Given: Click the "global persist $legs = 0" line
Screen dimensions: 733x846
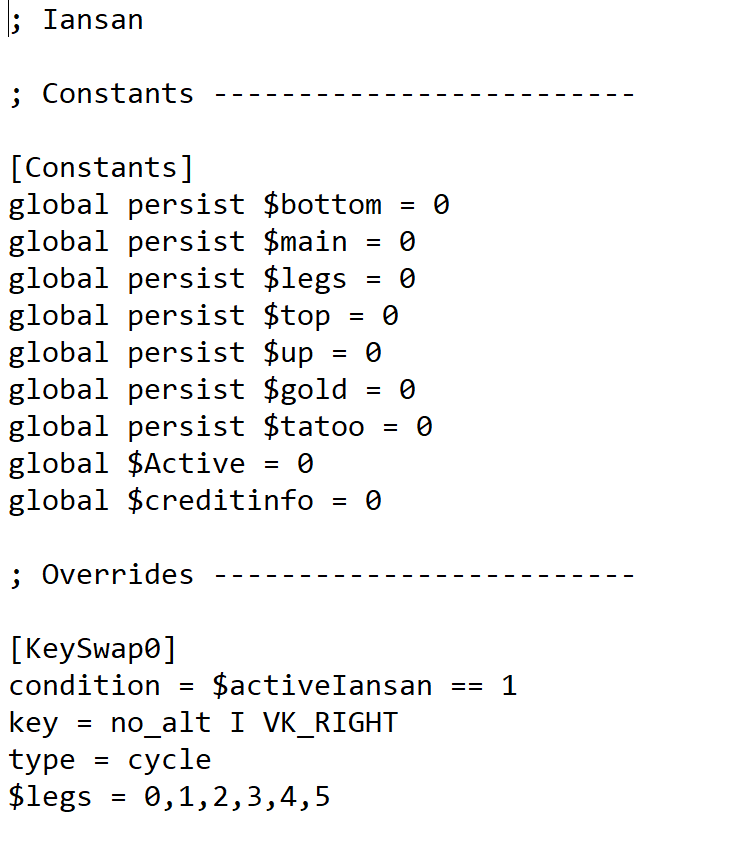Looking at the screenshot, I should (x=211, y=278).
